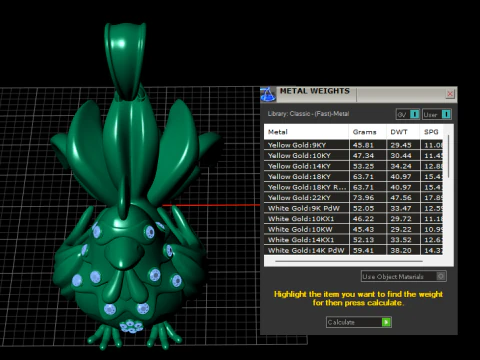Select the Yellow Gold:22KY row
480x360 pixels.
click(x=354, y=198)
